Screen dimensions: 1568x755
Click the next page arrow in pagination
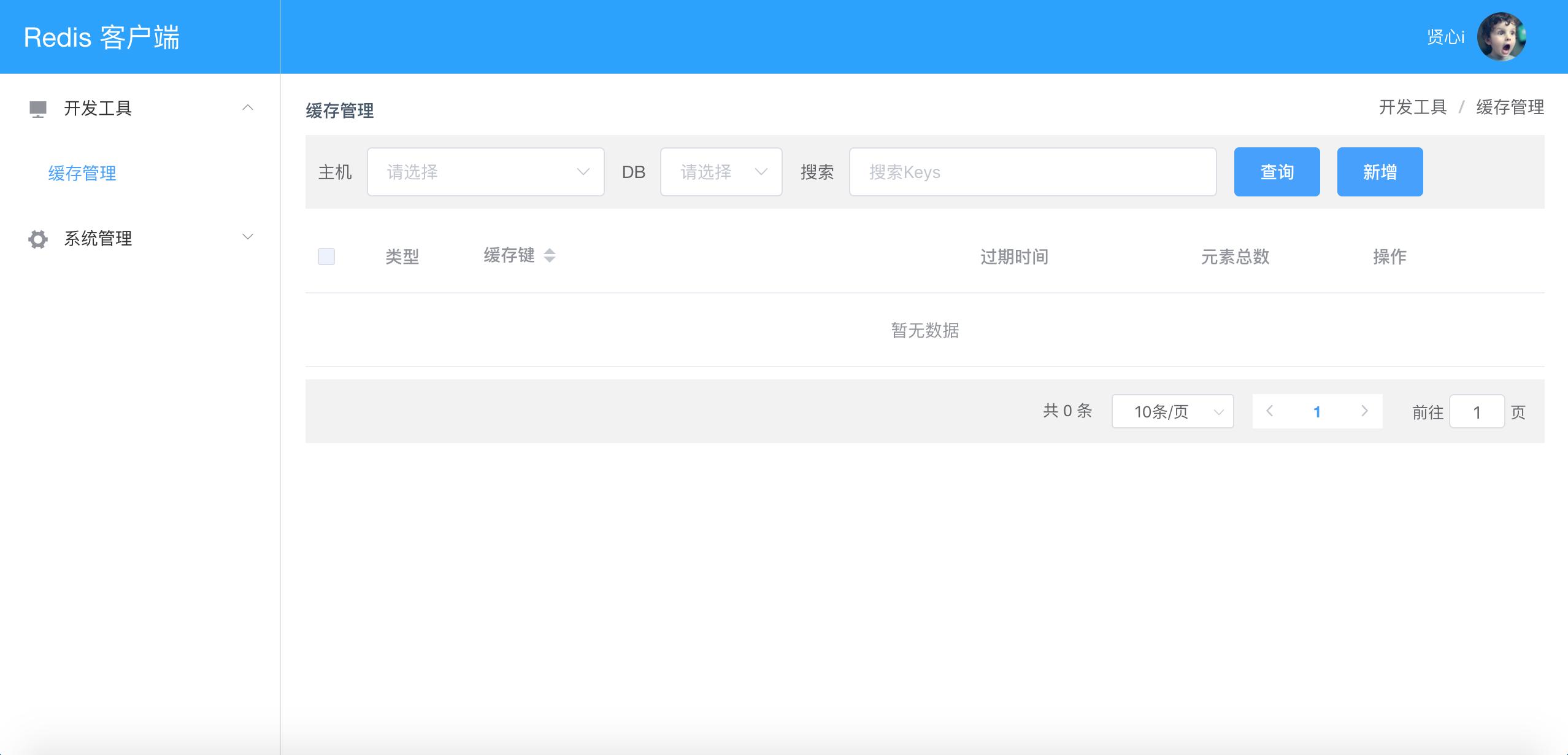[1366, 411]
